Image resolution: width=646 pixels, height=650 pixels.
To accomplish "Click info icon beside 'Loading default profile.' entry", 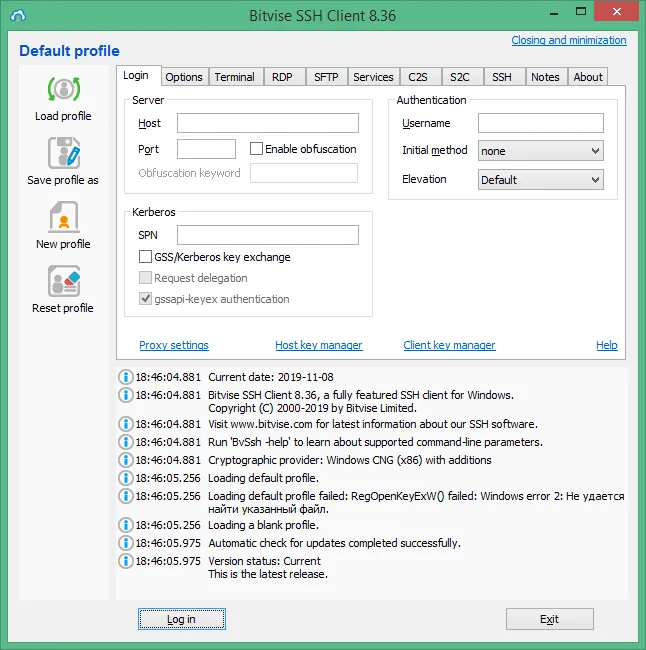I will point(125,478).
